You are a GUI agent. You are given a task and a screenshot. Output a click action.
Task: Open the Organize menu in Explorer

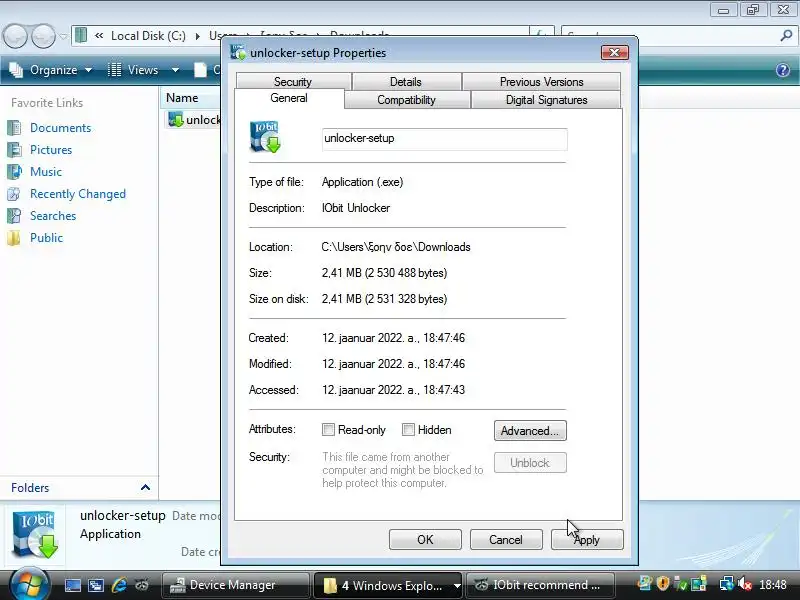51,70
